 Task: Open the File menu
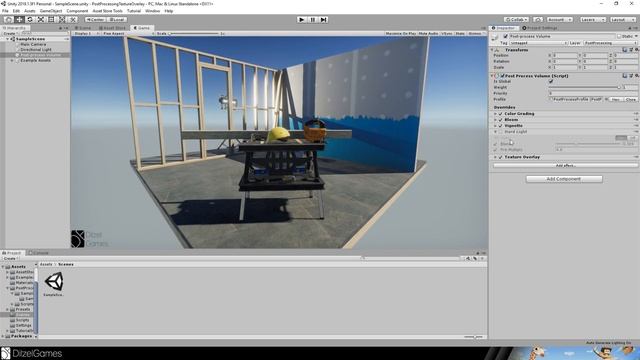pos(5,11)
